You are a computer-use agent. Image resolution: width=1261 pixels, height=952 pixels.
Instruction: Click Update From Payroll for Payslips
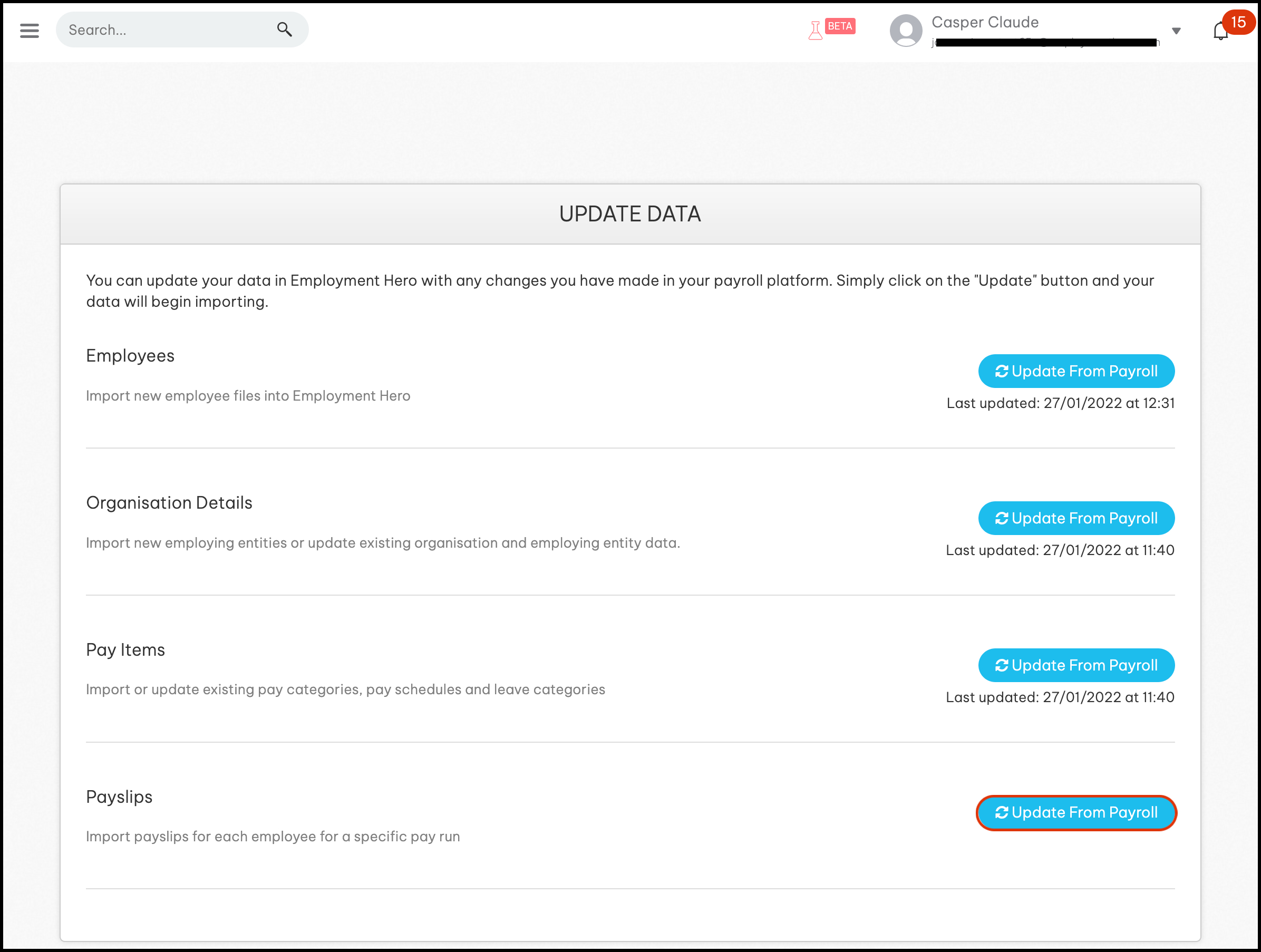click(x=1076, y=812)
